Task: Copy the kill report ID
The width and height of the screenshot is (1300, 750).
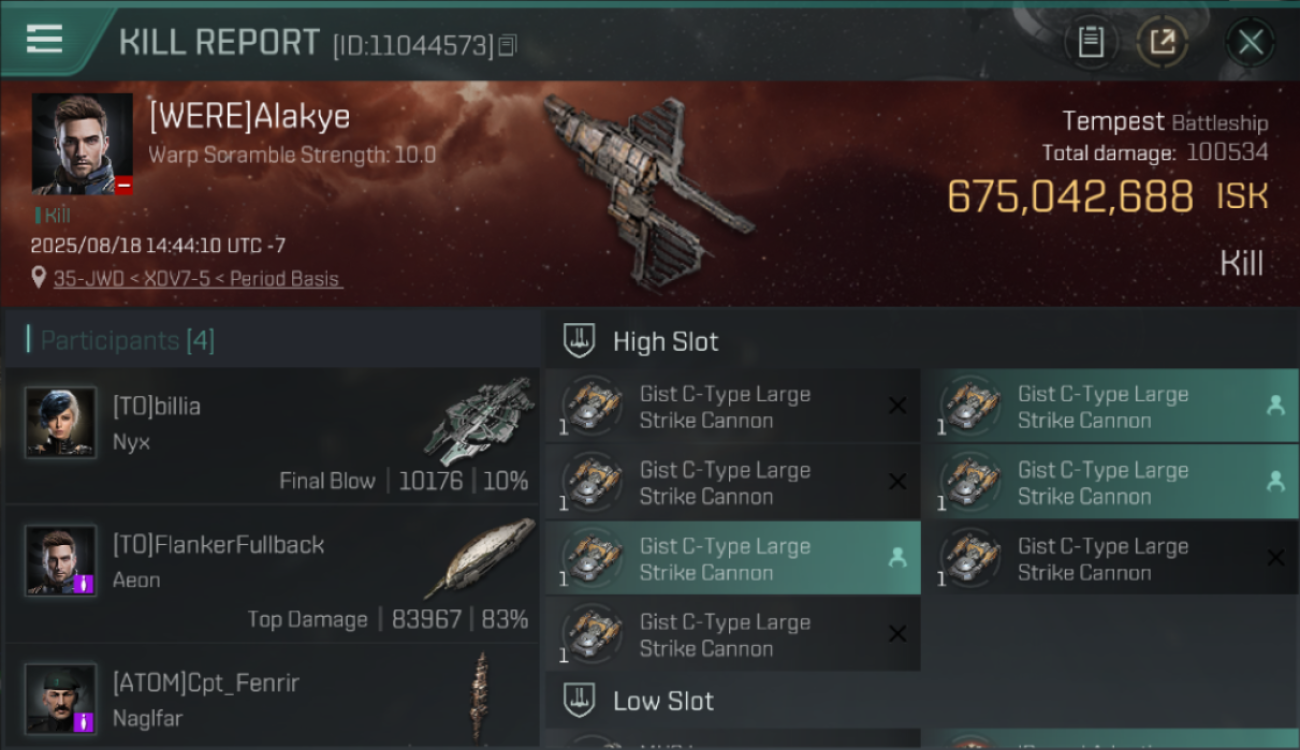Action: [x=507, y=46]
